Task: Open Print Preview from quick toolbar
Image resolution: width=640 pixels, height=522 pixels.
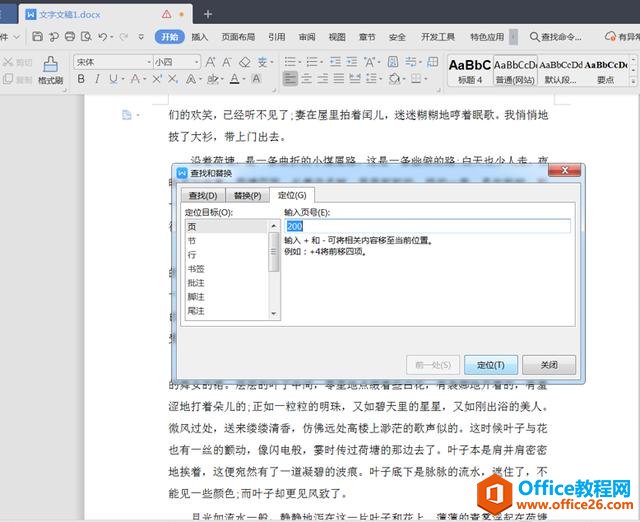Action: 86,37
